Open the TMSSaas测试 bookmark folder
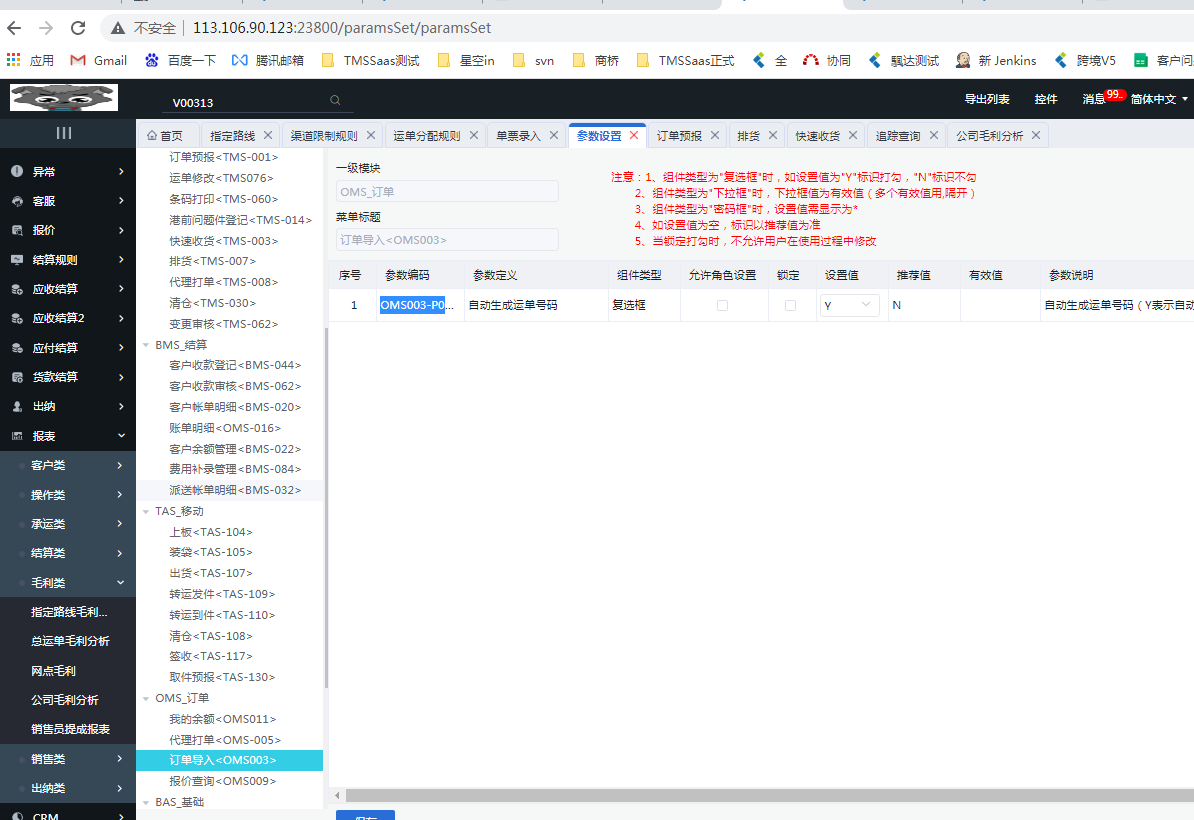The image size is (1194, 820). (x=371, y=60)
